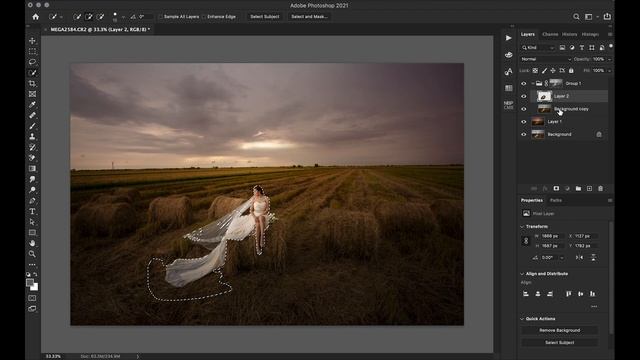This screenshot has height=360, width=640.
Task: Click the Select and Mask button
Action: coord(309,17)
